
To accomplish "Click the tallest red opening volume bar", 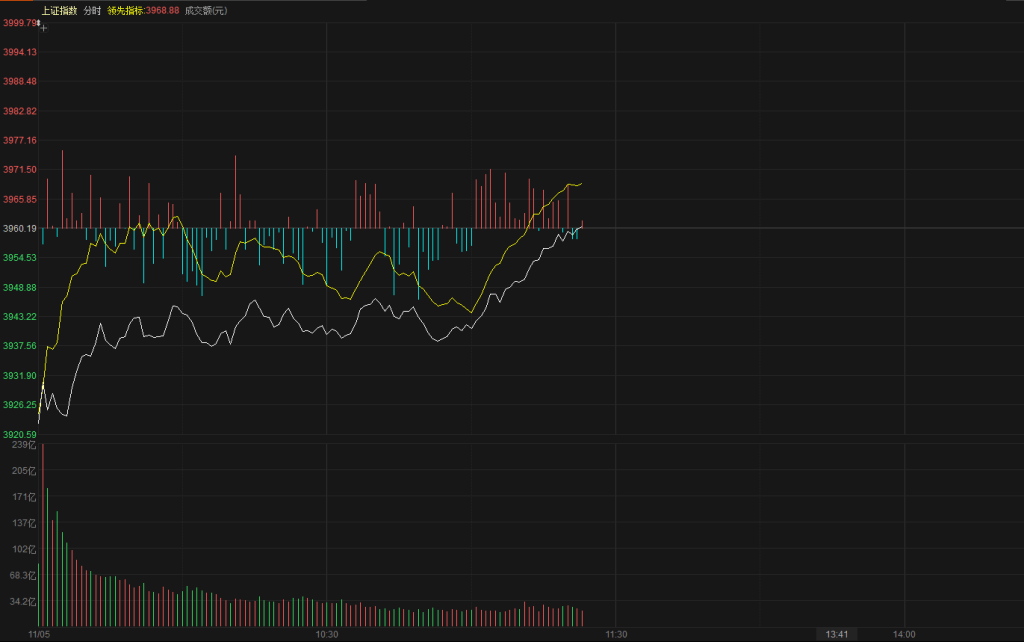I will [43, 530].
